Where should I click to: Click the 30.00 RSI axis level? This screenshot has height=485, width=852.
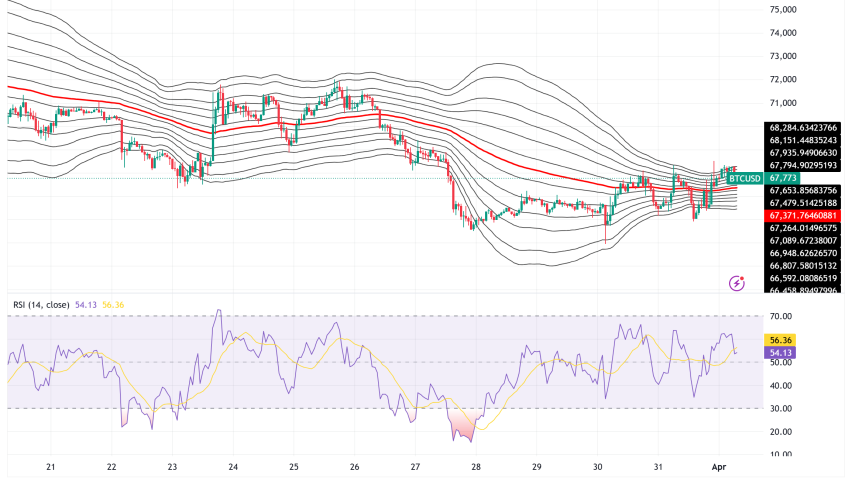point(780,409)
